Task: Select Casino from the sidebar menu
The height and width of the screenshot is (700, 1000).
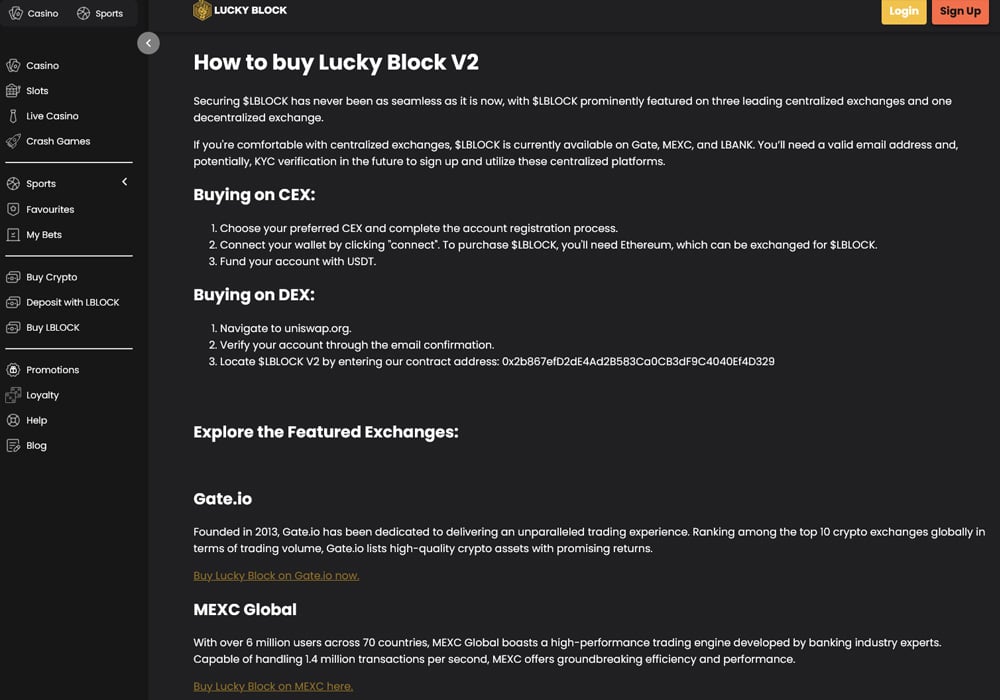Action: point(43,65)
